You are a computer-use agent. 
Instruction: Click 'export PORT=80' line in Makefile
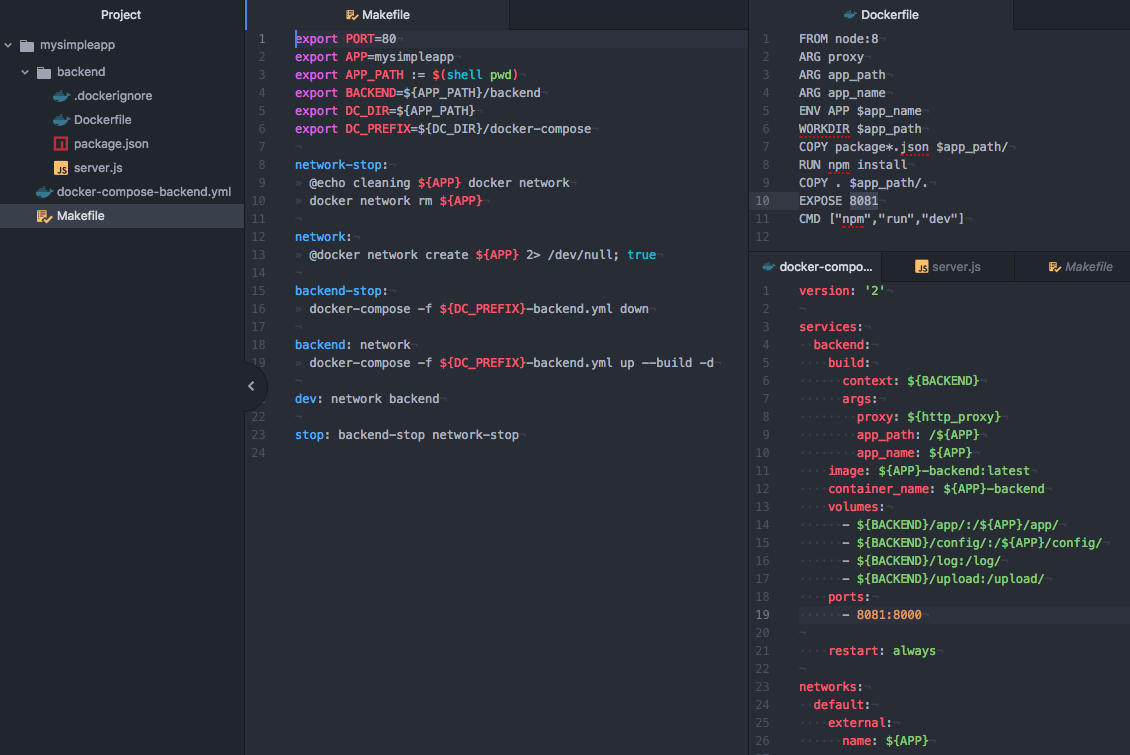(x=345, y=39)
